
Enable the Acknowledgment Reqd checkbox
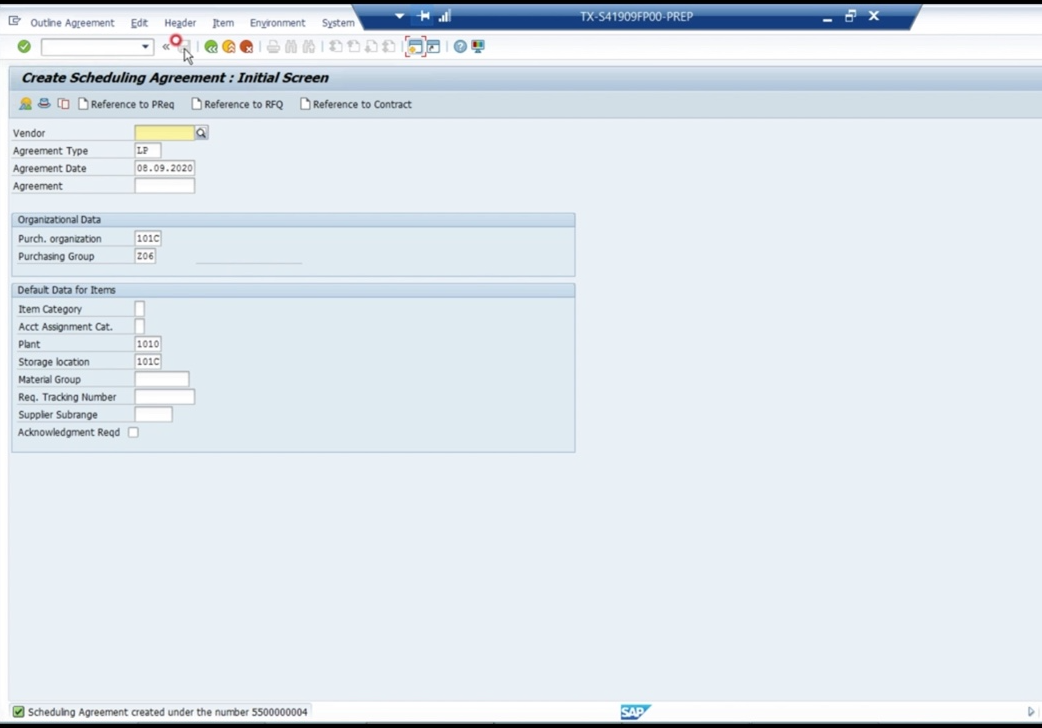click(134, 432)
